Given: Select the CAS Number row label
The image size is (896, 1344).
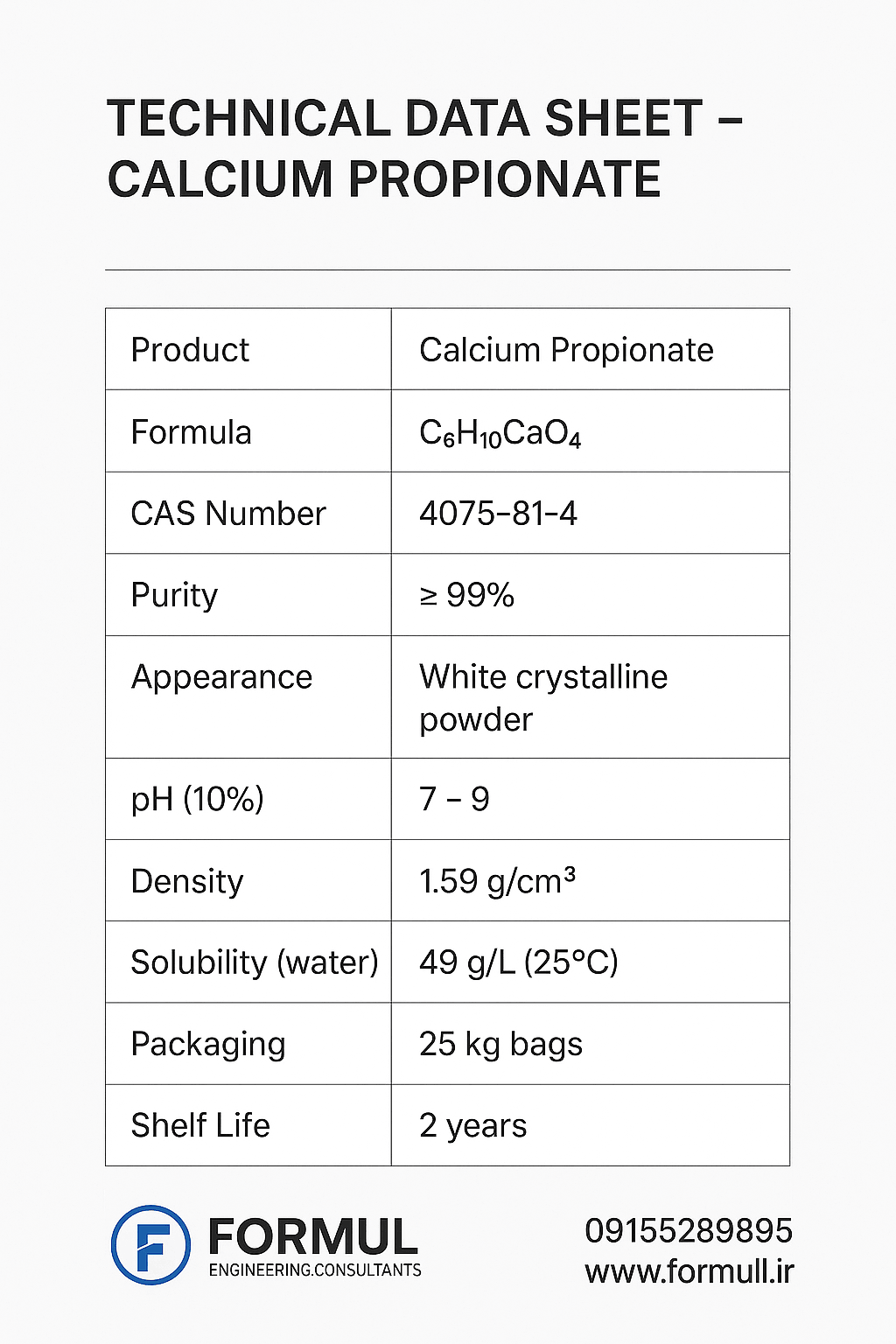Looking at the screenshot, I should point(227,514).
